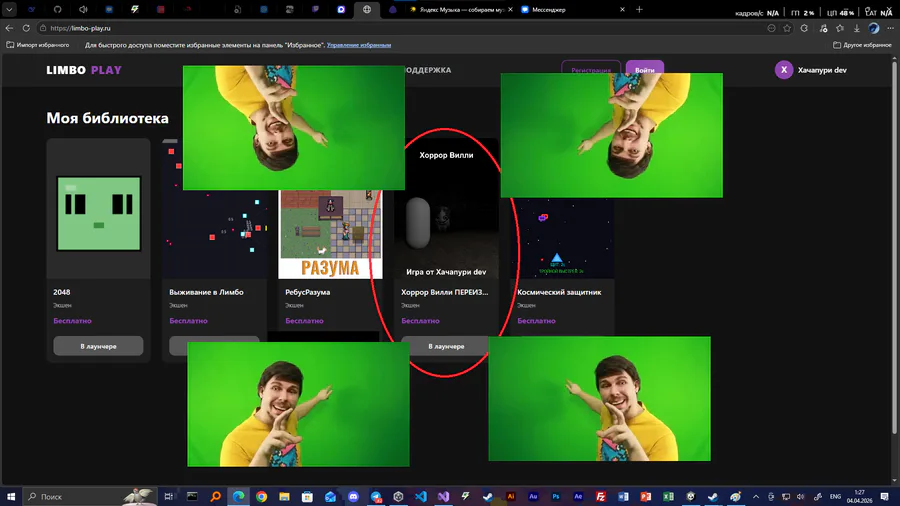This screenshot has width=900, height=506.
Task: Open the Хачапури dev profile
Action: 810,70
